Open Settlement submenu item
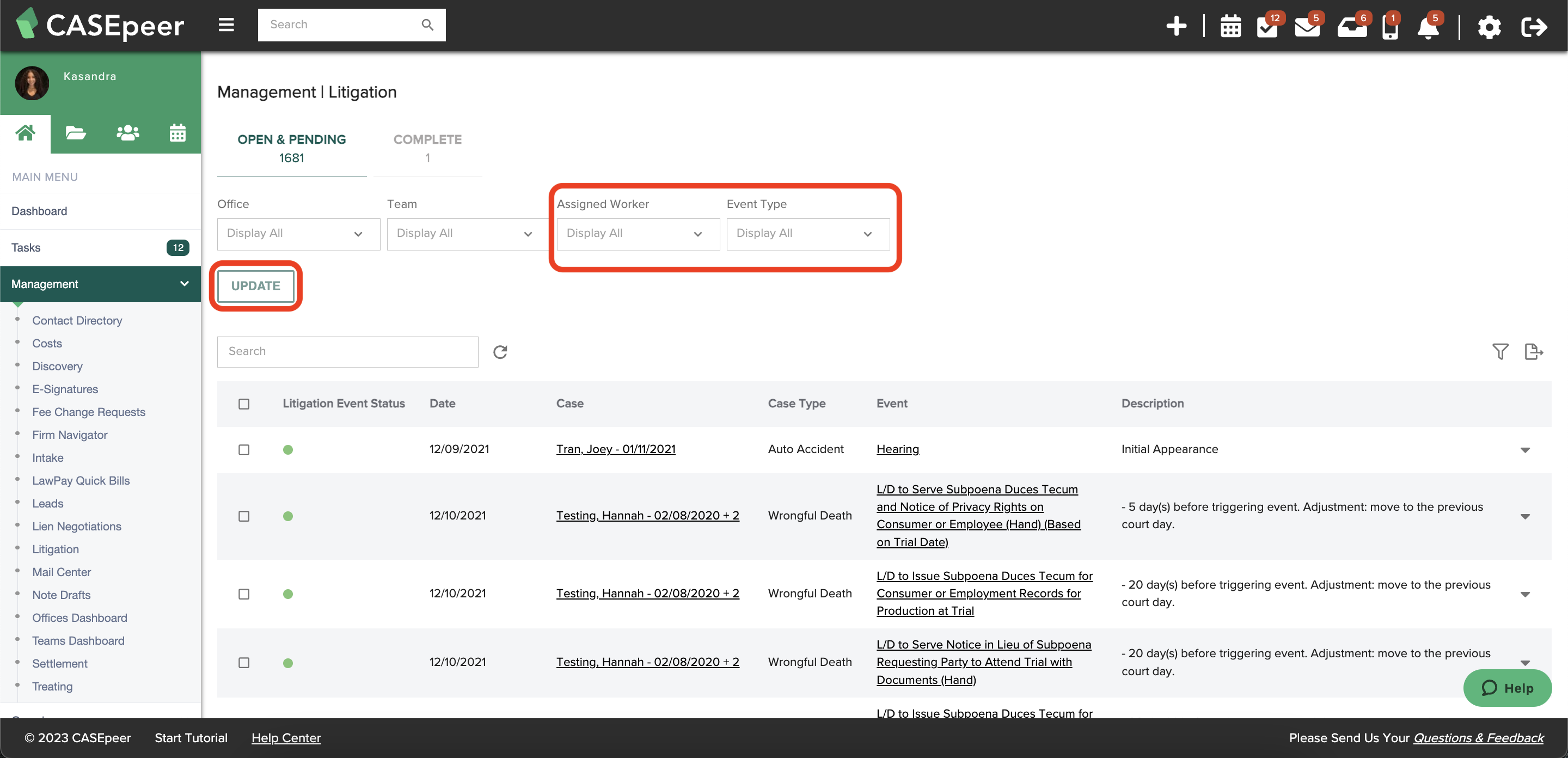 click(60, 664)
